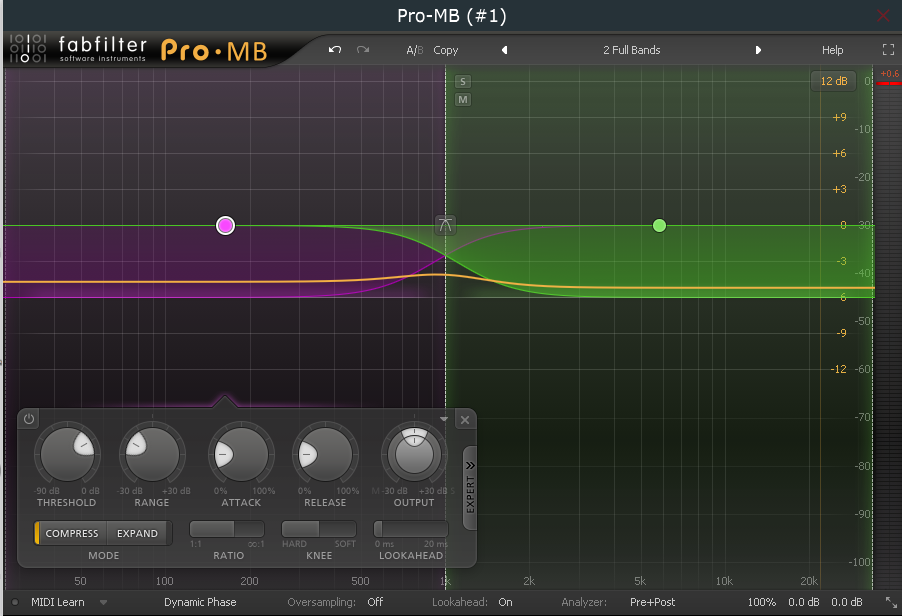Image resolution: width=902 pixels, height=616 pixels.
Task: Click the 50 frequency label
Action: [81, 581]
